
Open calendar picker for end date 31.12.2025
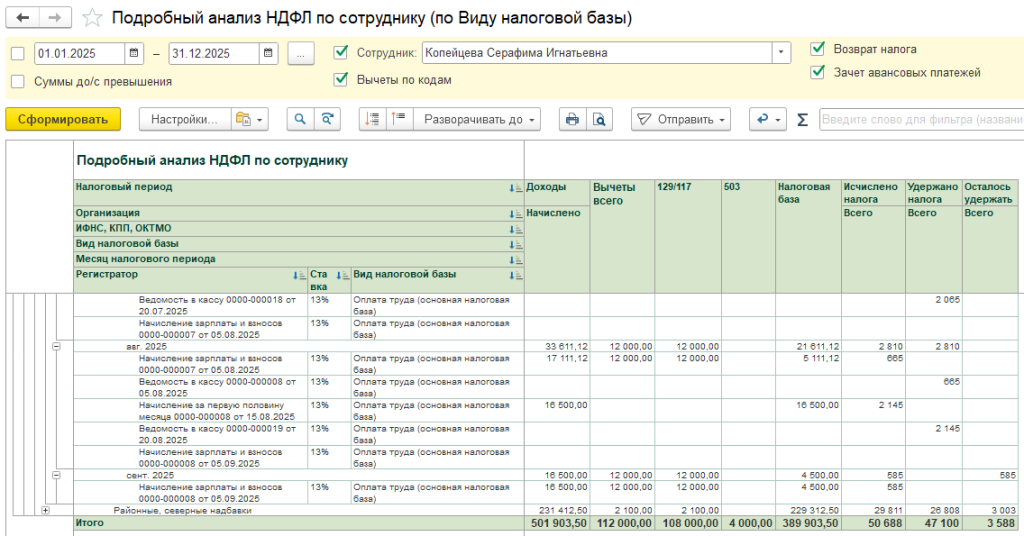point(268,53)
